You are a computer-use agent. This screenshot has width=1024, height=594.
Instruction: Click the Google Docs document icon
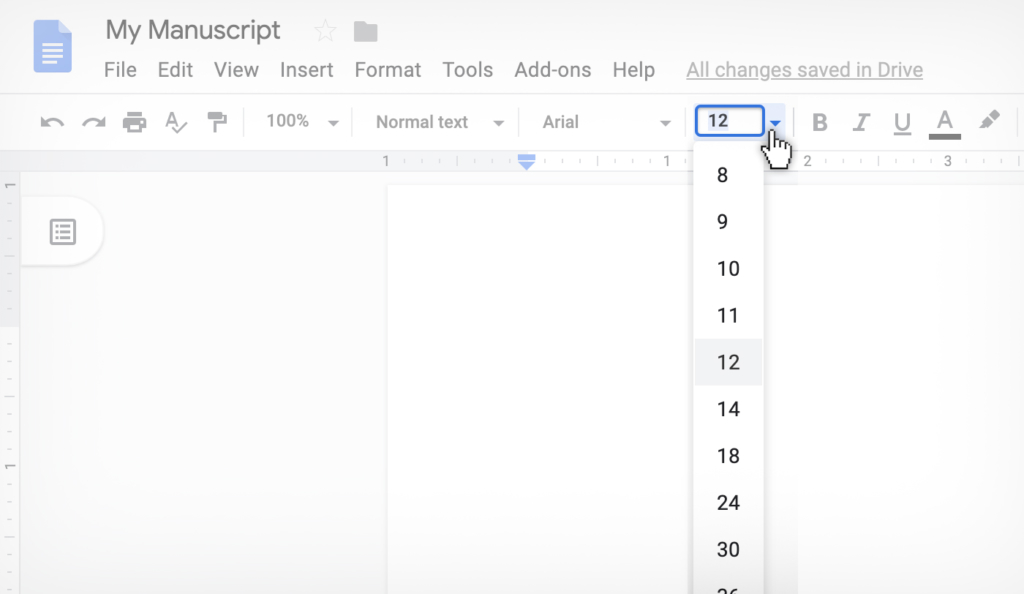tap(52, 46)
